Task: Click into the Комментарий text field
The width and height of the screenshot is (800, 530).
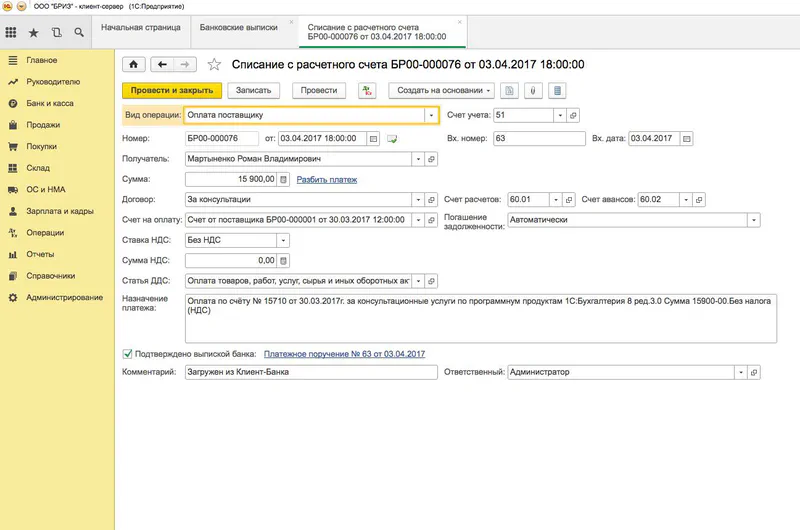Action: pos(311,372)
